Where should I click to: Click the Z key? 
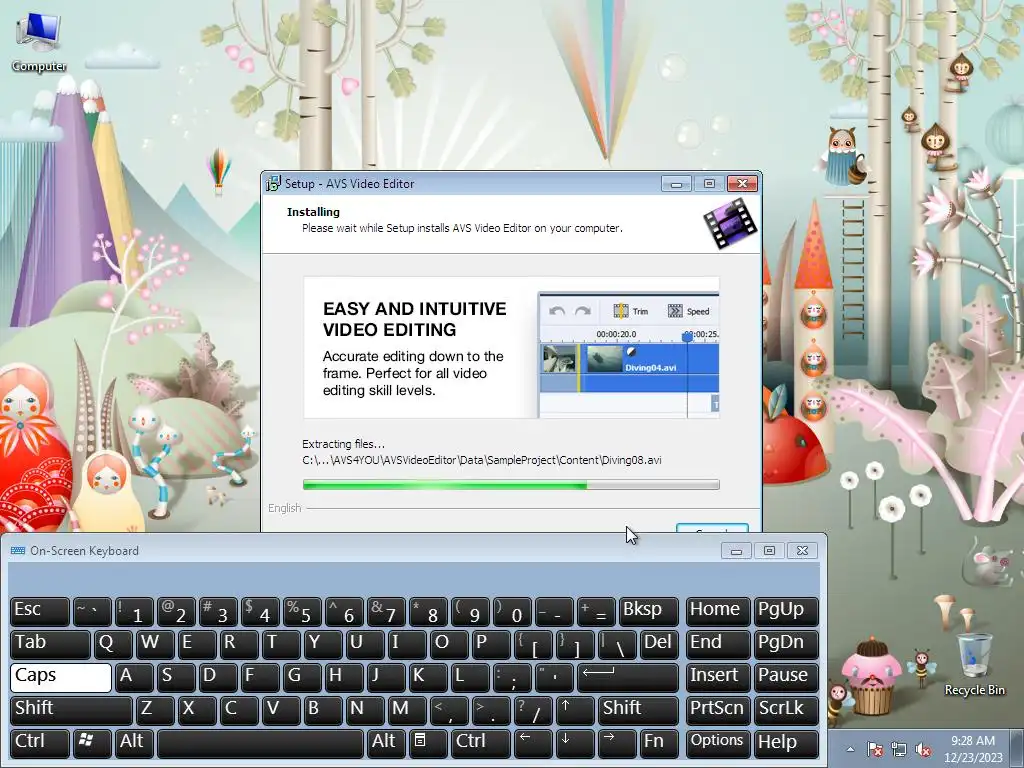(x=155, y=710)
